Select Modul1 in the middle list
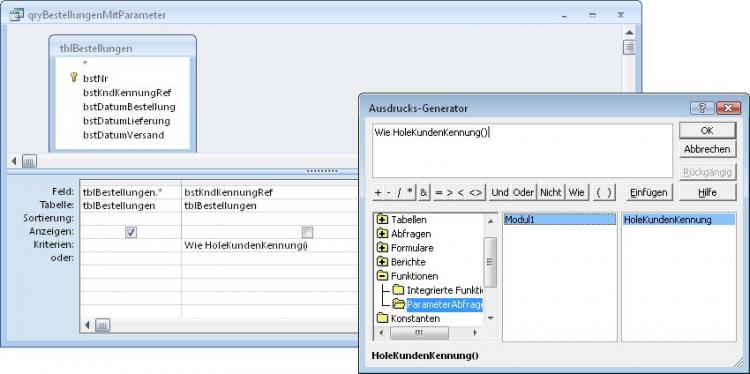 tap(559, 220)
